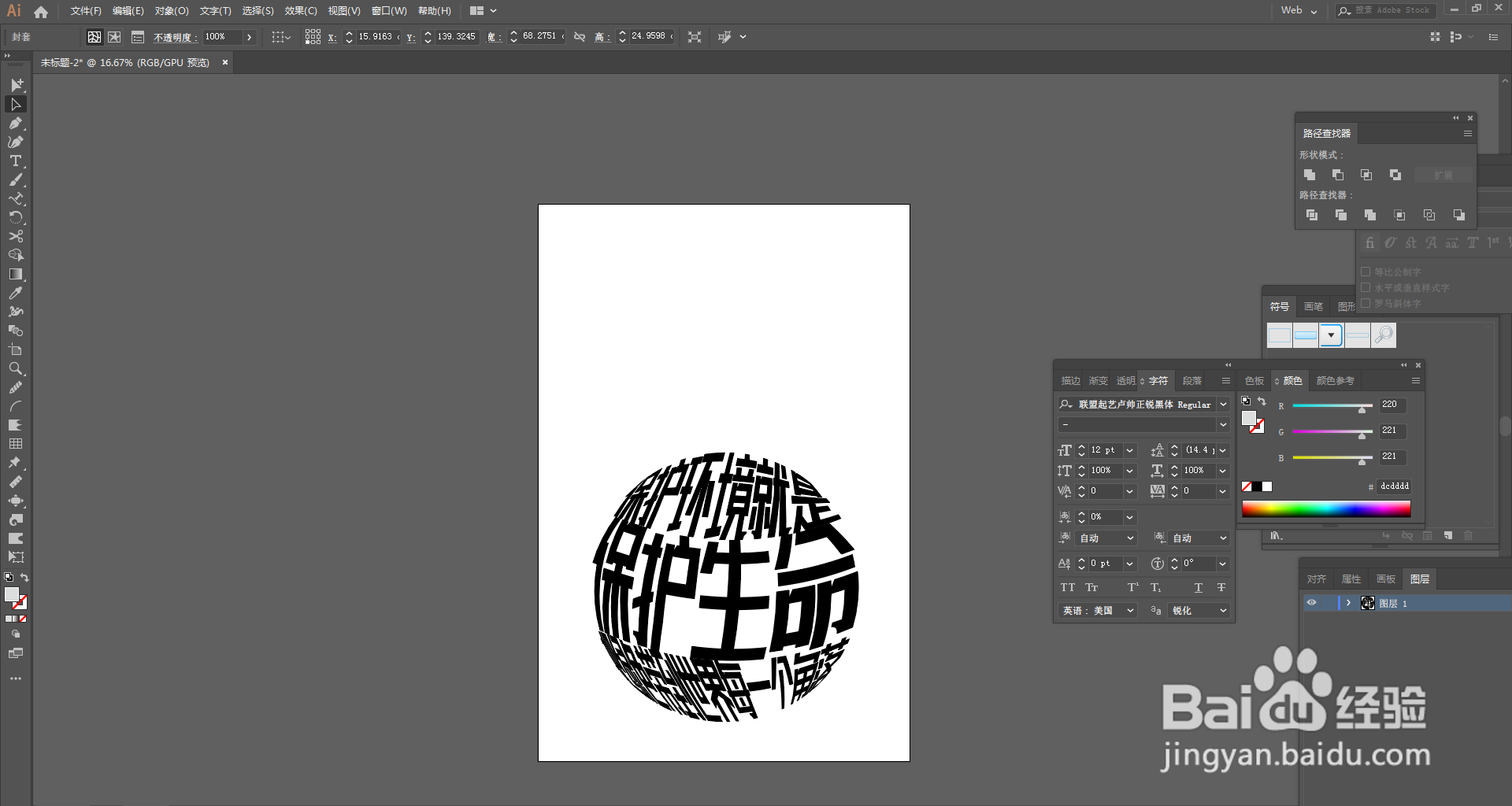Image resolution: width=1512 pixels, height=806 pixels.
Task: Select the Eyedropper tool
Action: [x=16, y=293]
